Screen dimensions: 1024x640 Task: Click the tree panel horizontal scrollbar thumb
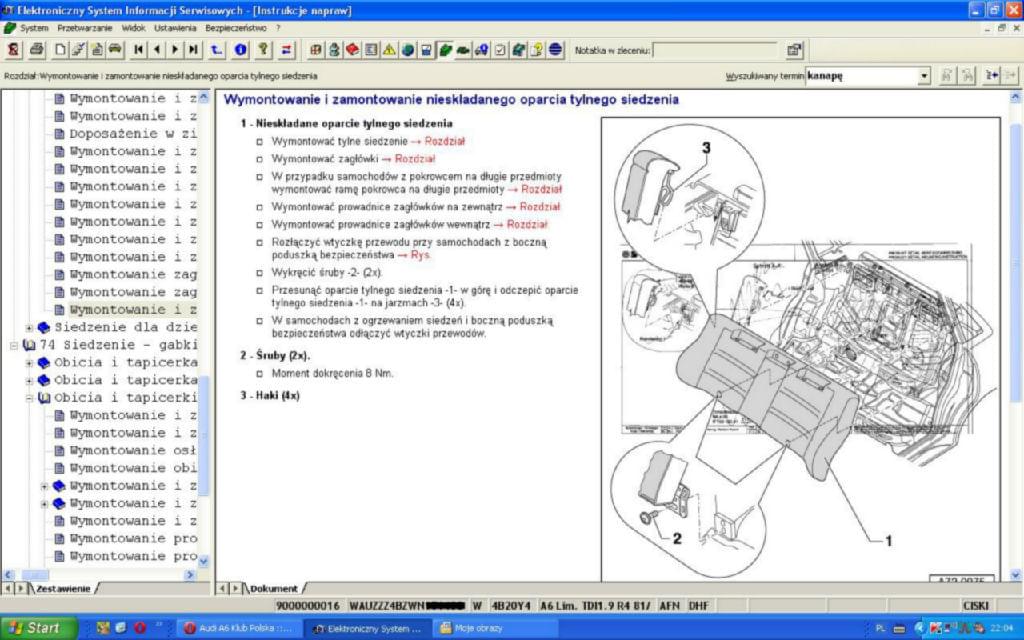click(35, 575)
